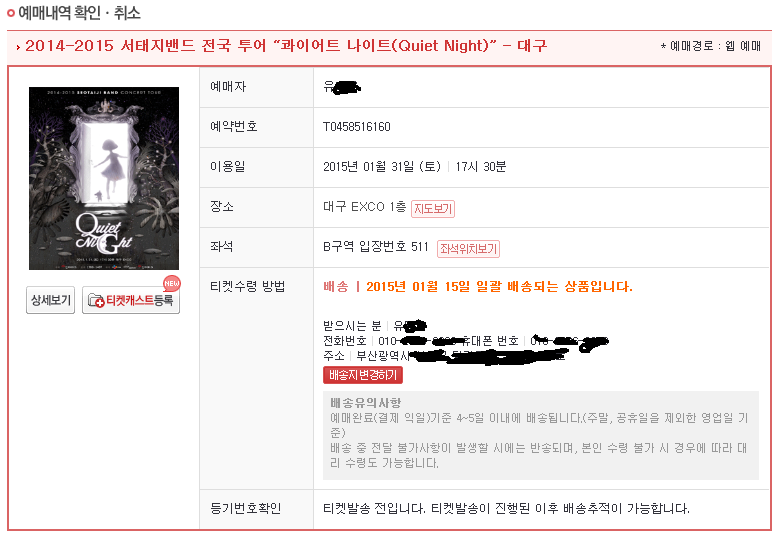The height and width of the screenshot is (539, 776).
Task: Click the B구역 입장번호 511 seat text
Action: tap(376, 246)
